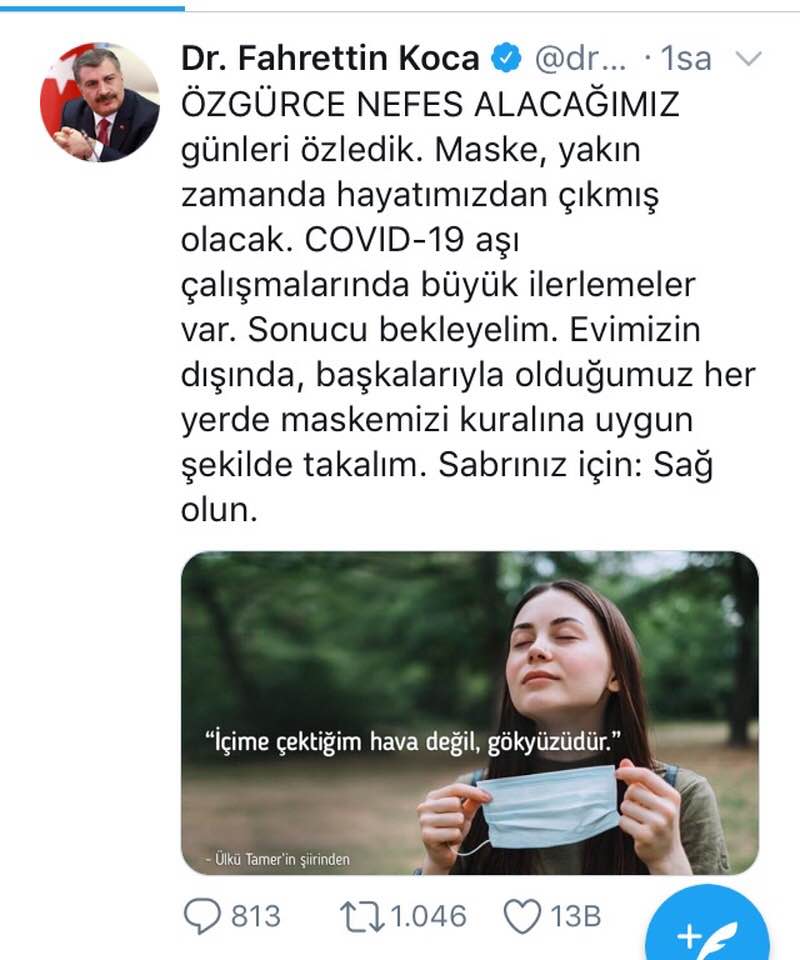The height and width of the screenshot is (960, 800).
Task: Tap the 1.046 retweet count
Action: 428,917
